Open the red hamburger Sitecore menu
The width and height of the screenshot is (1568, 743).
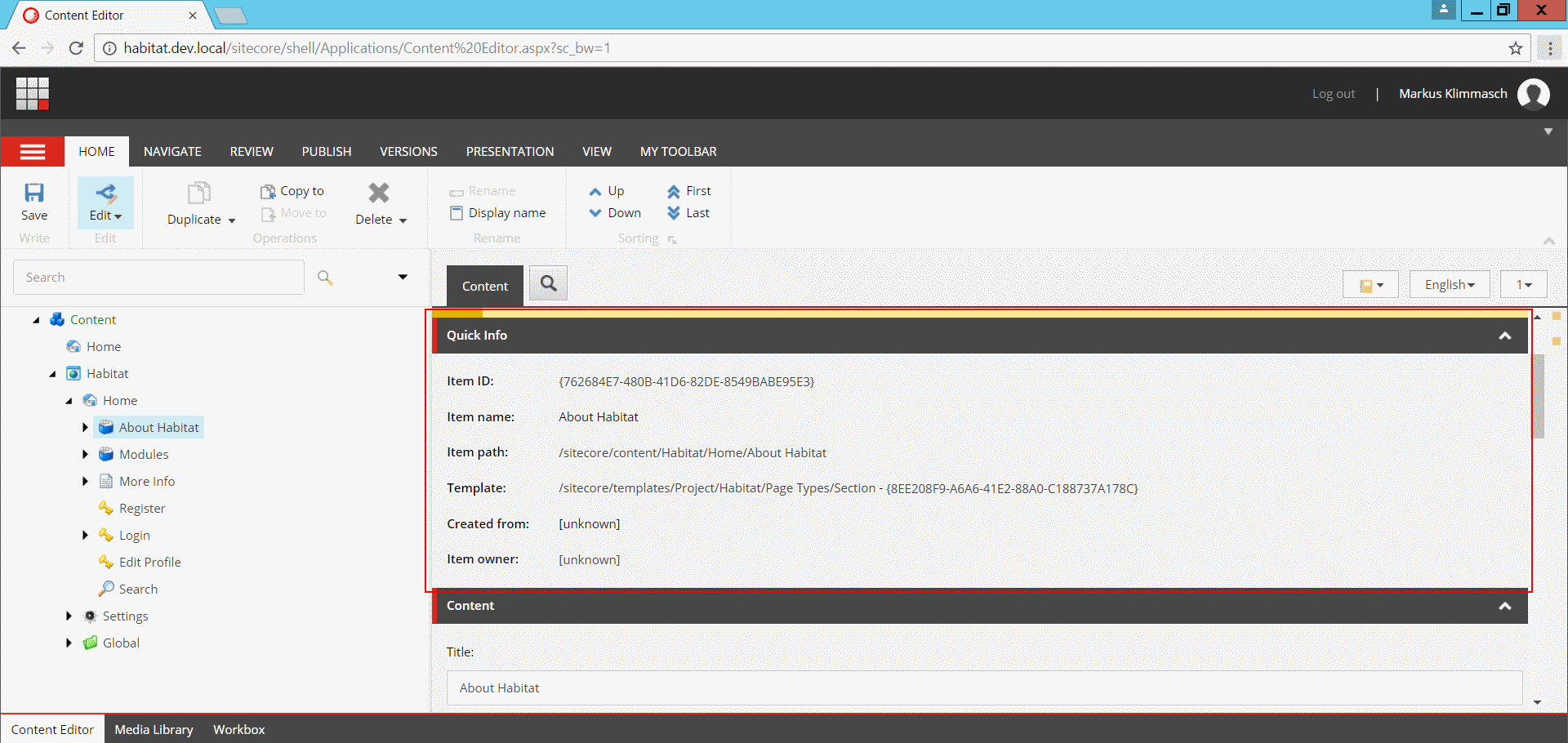[x=33, y=152]
